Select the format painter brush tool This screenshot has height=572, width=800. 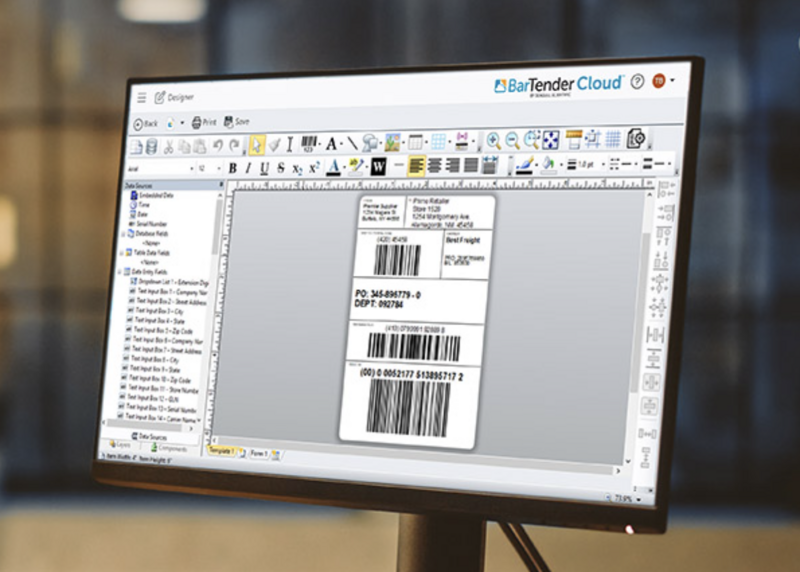point(273,145)
